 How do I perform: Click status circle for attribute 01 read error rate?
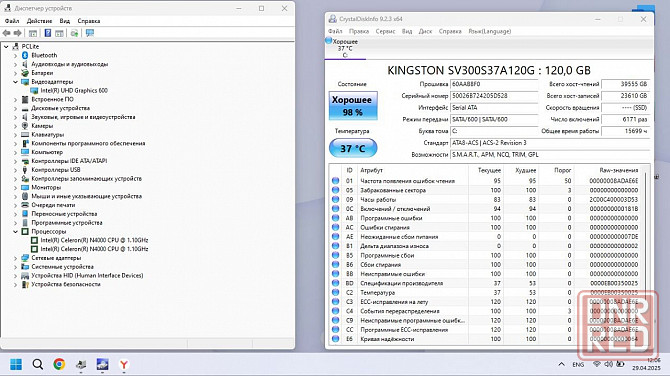tap(335, 181)
